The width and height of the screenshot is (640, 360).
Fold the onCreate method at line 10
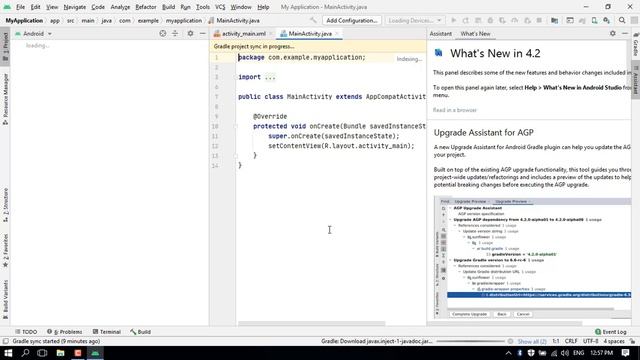pos(236,126)
